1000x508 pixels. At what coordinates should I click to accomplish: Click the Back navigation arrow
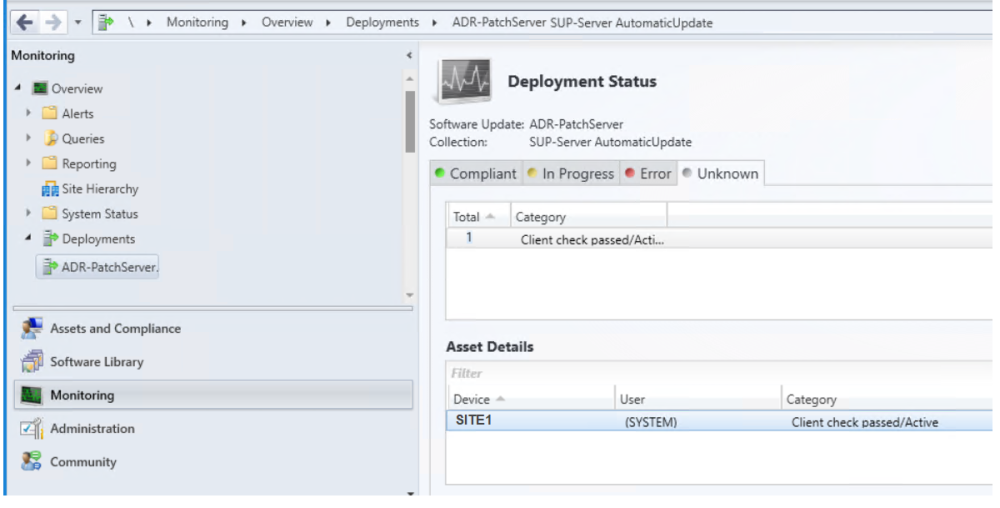(22, 22)
